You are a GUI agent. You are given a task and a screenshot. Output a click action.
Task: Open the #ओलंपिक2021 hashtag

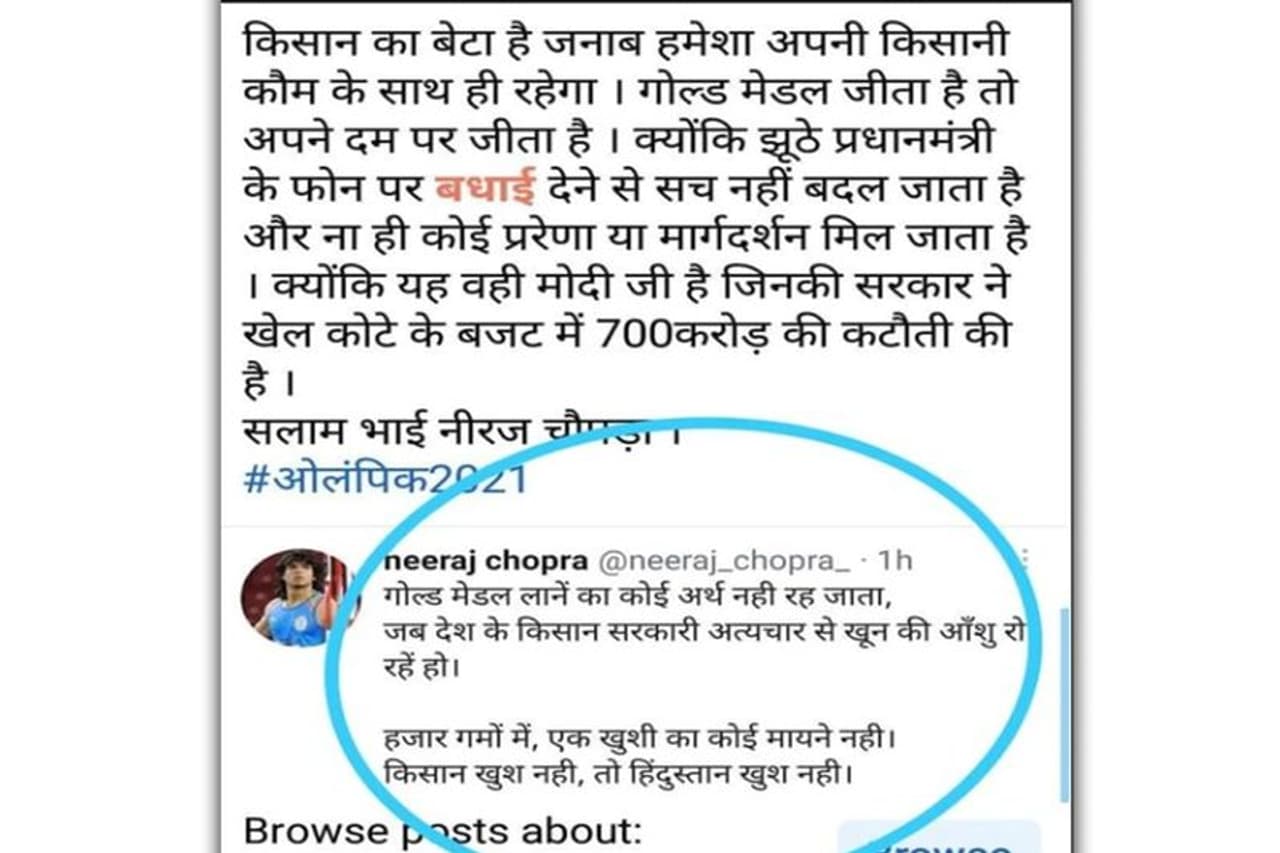tap(385, 479)
